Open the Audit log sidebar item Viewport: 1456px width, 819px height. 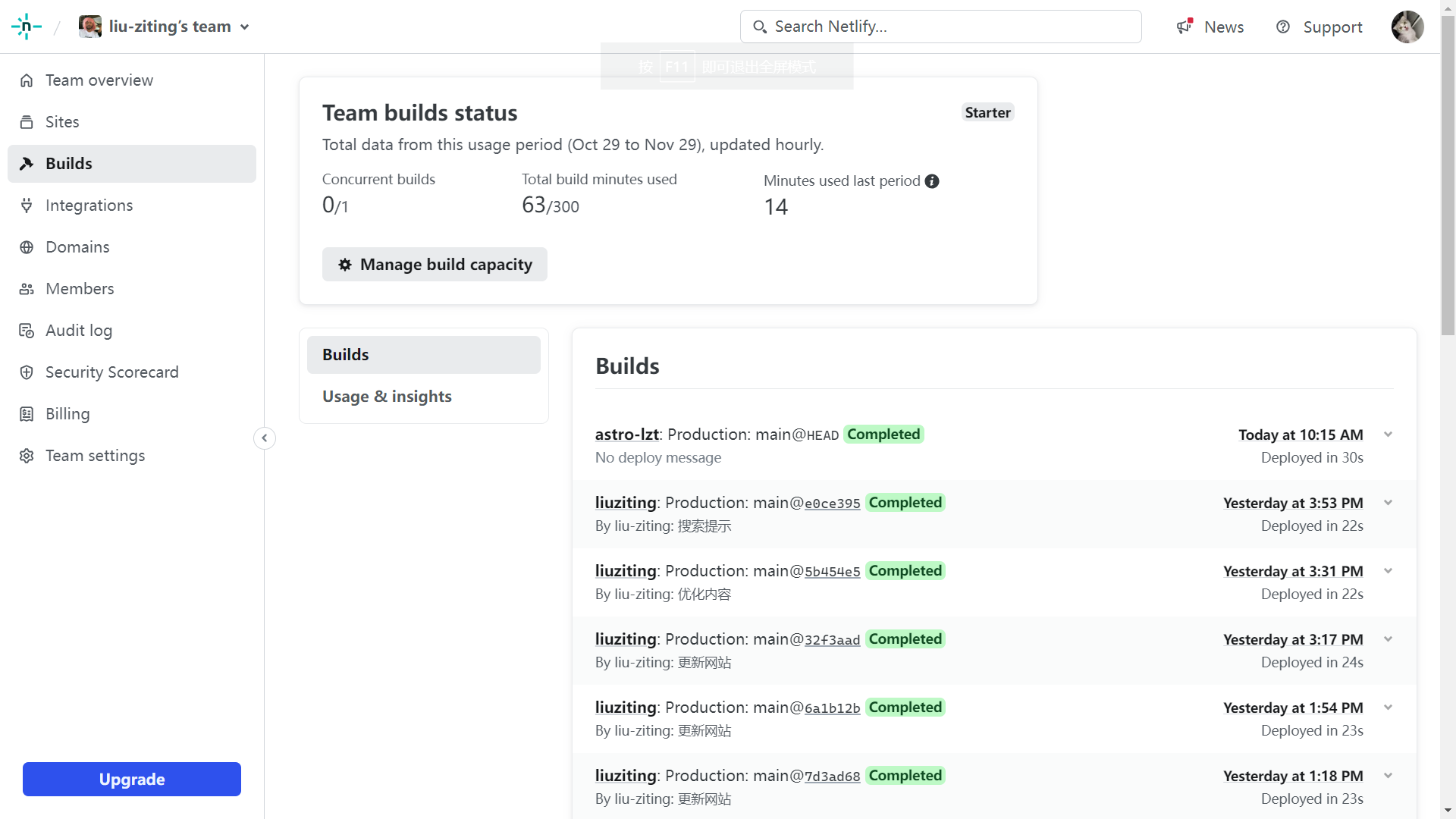[x=78, y=331]
